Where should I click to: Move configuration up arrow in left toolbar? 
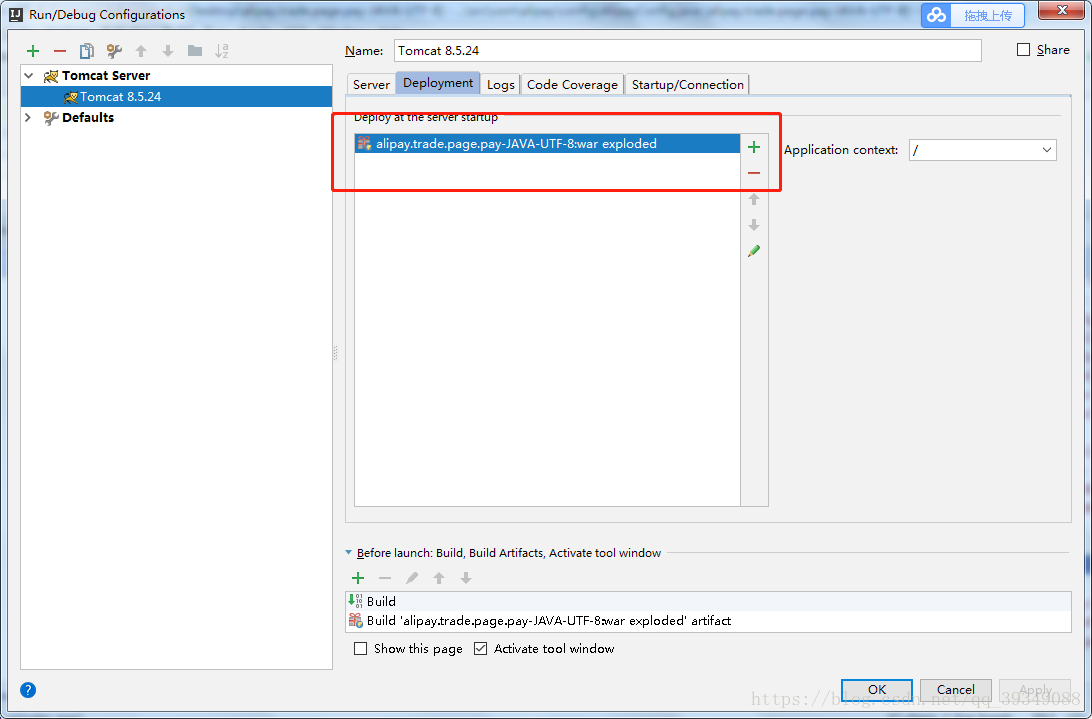coord(141,51)
